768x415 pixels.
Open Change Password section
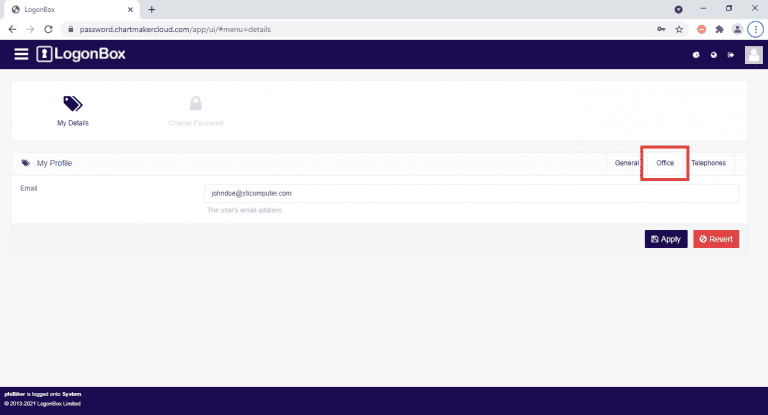(196, 110)
